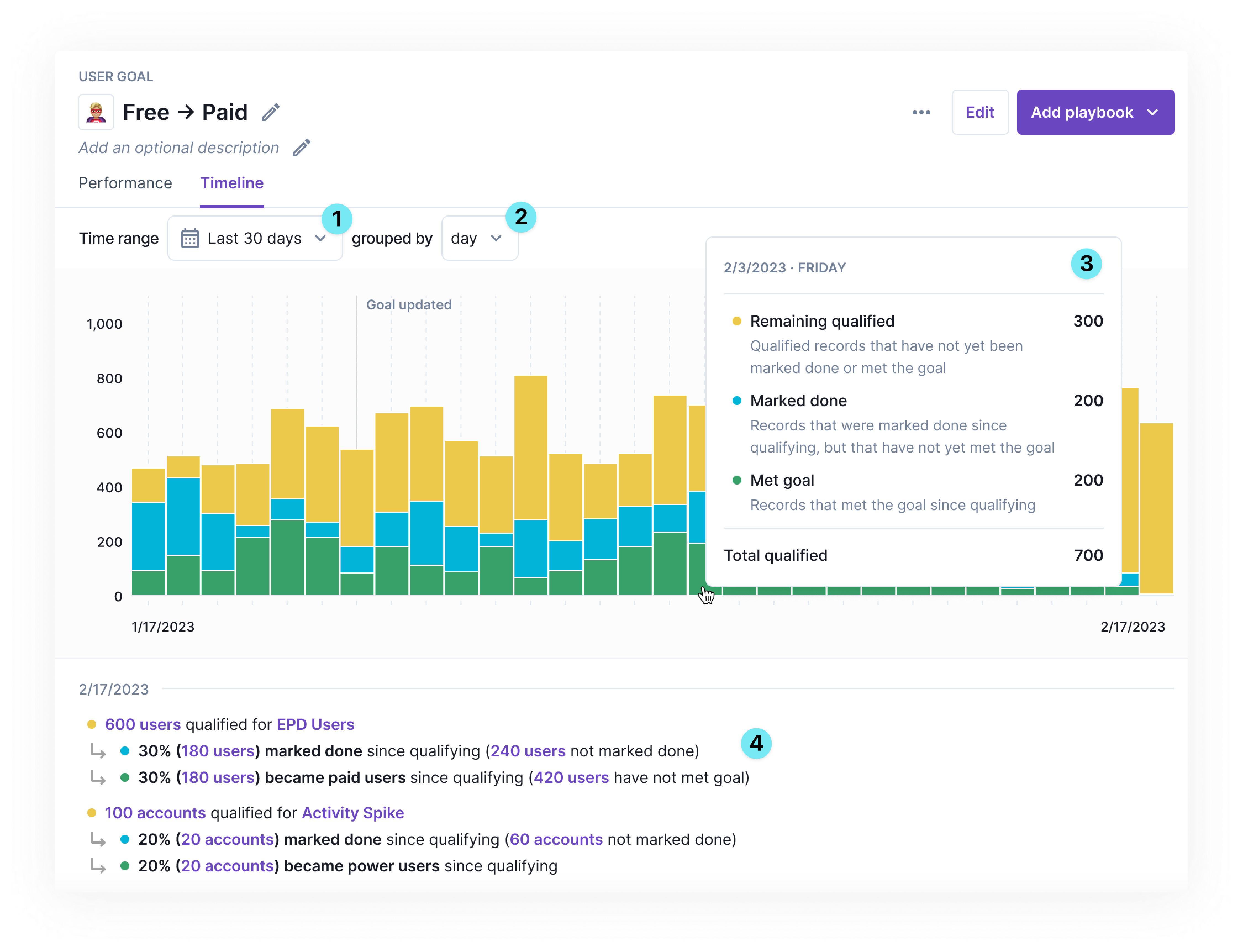Switch to the Performance tab

point(125,183)
